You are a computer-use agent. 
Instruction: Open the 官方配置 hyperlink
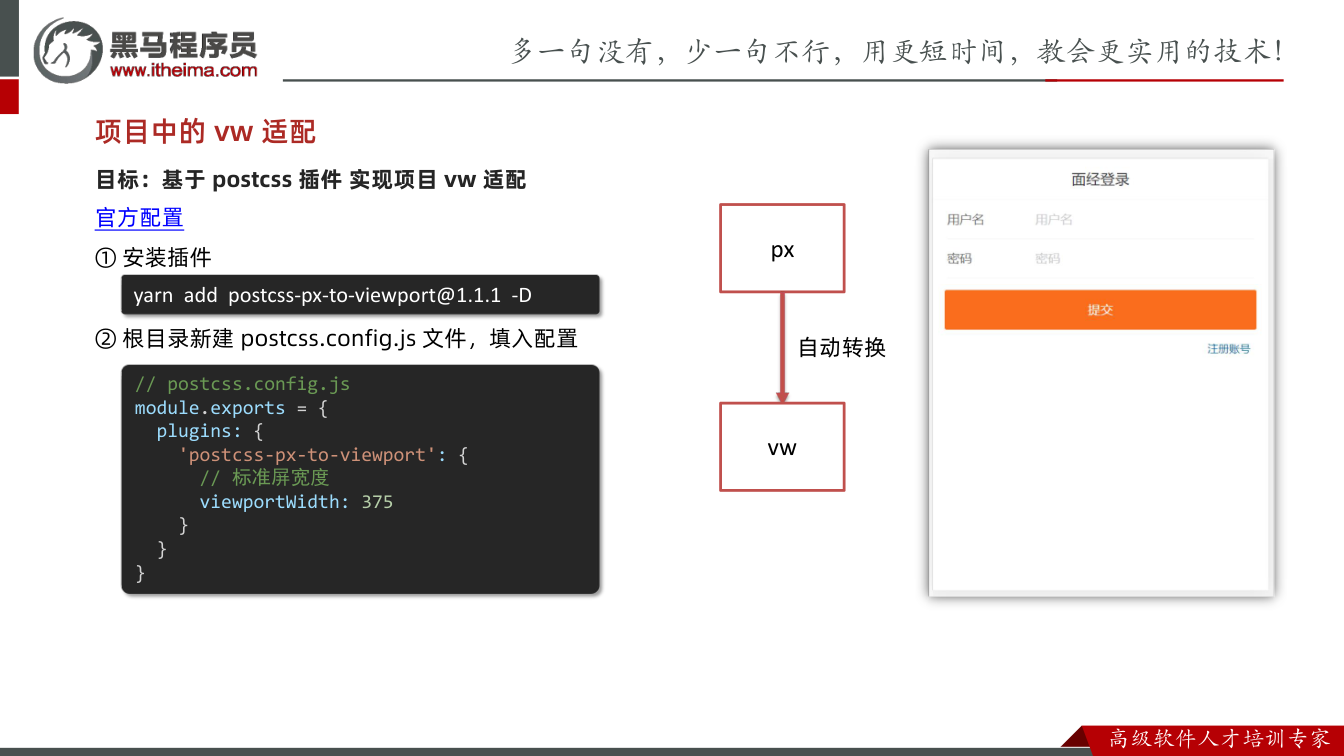pyautogui.click(x=139, y=218)
